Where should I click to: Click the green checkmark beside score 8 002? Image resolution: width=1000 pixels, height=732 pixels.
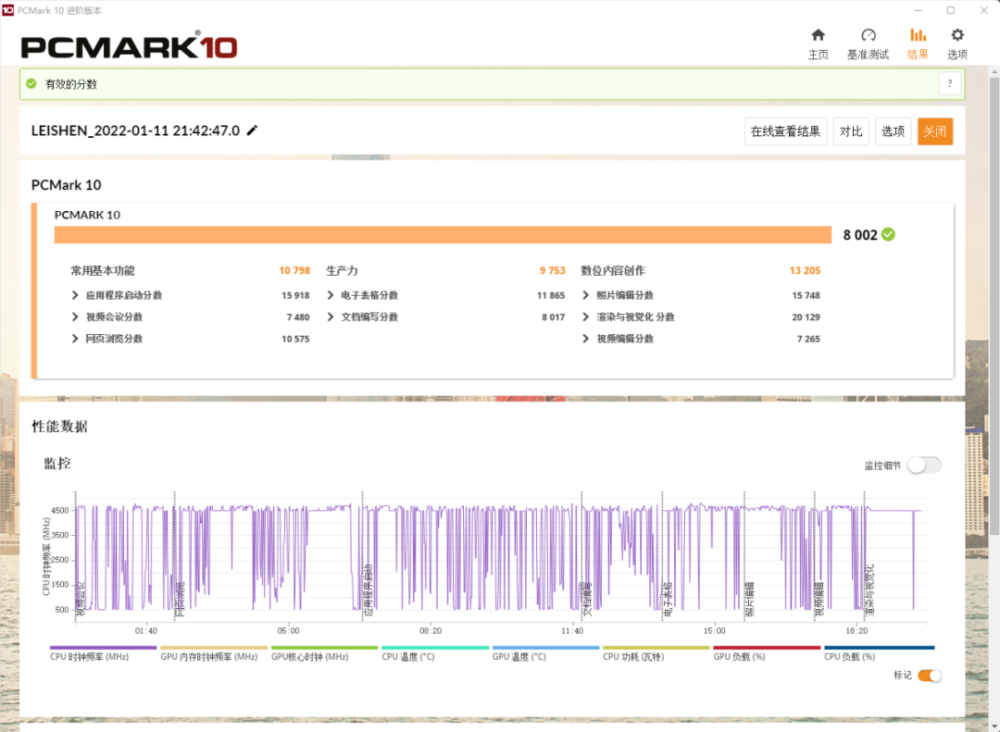tap(888, 234)
